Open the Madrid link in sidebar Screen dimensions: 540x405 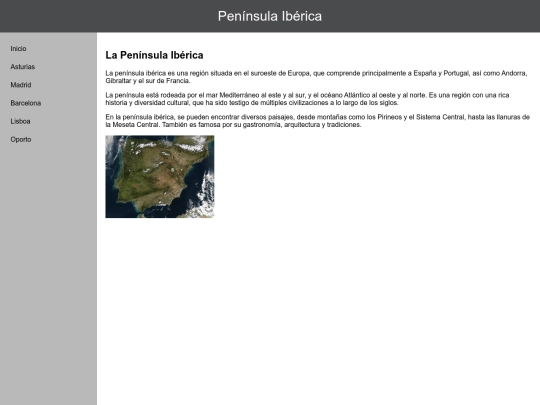tap(21, 85)
